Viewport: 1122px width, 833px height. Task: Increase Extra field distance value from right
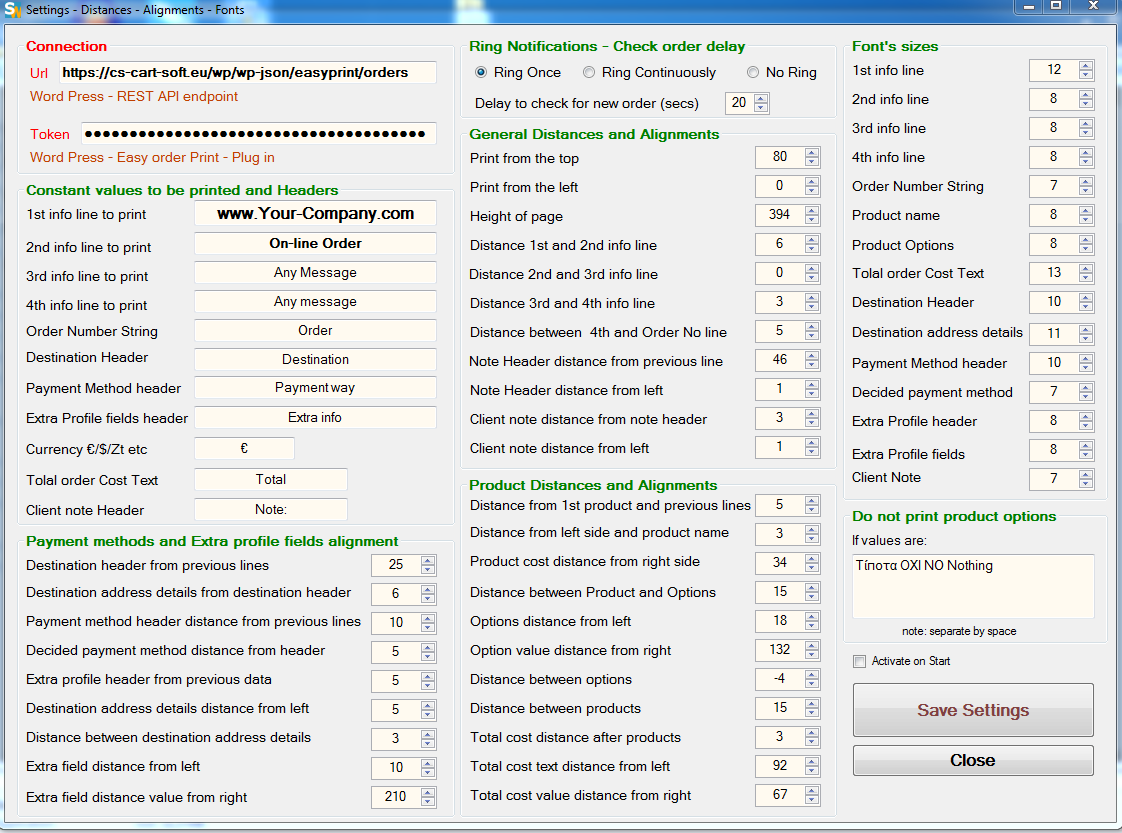pyautogui.click(x=428, y=792)
